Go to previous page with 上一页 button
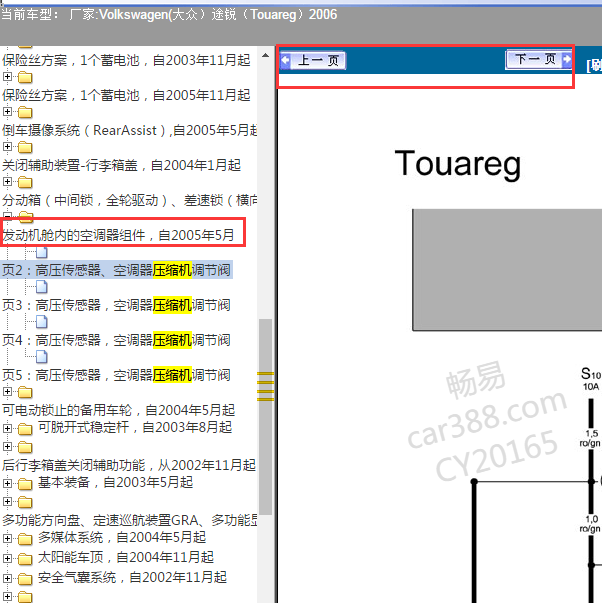 pos(313,60)
